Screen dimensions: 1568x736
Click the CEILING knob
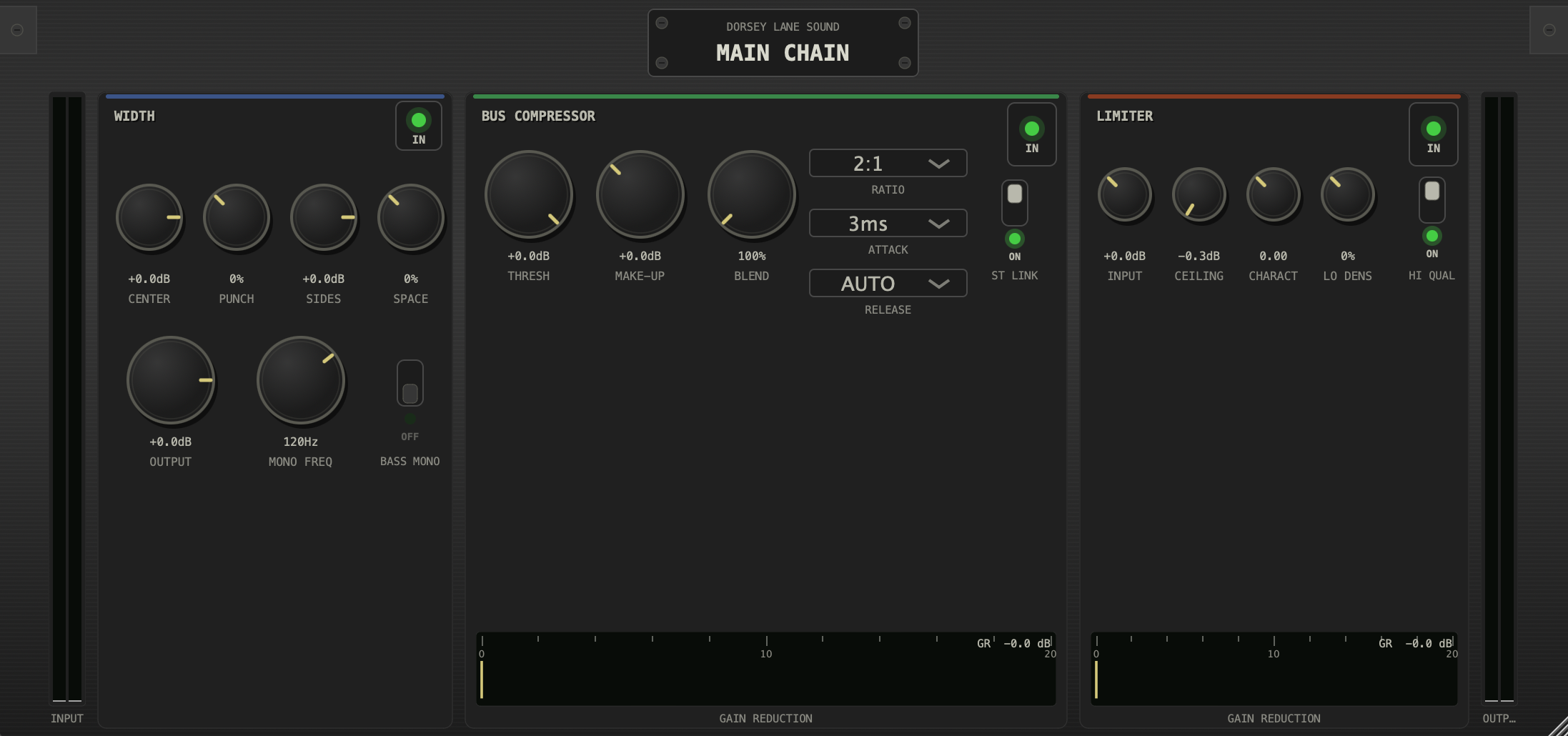click(x=1199, y=194)
